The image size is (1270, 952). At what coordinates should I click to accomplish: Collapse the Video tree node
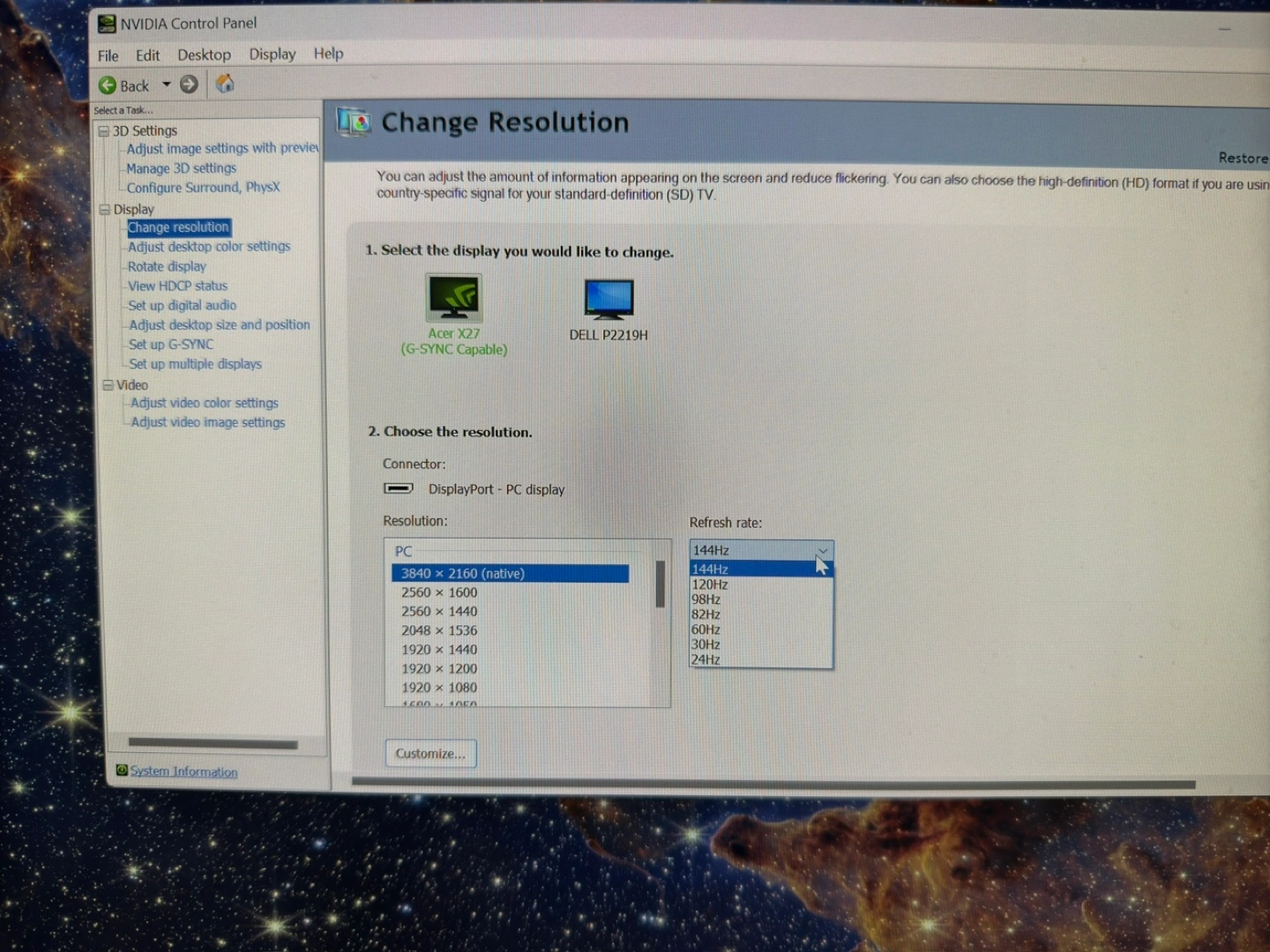point(108,385)
